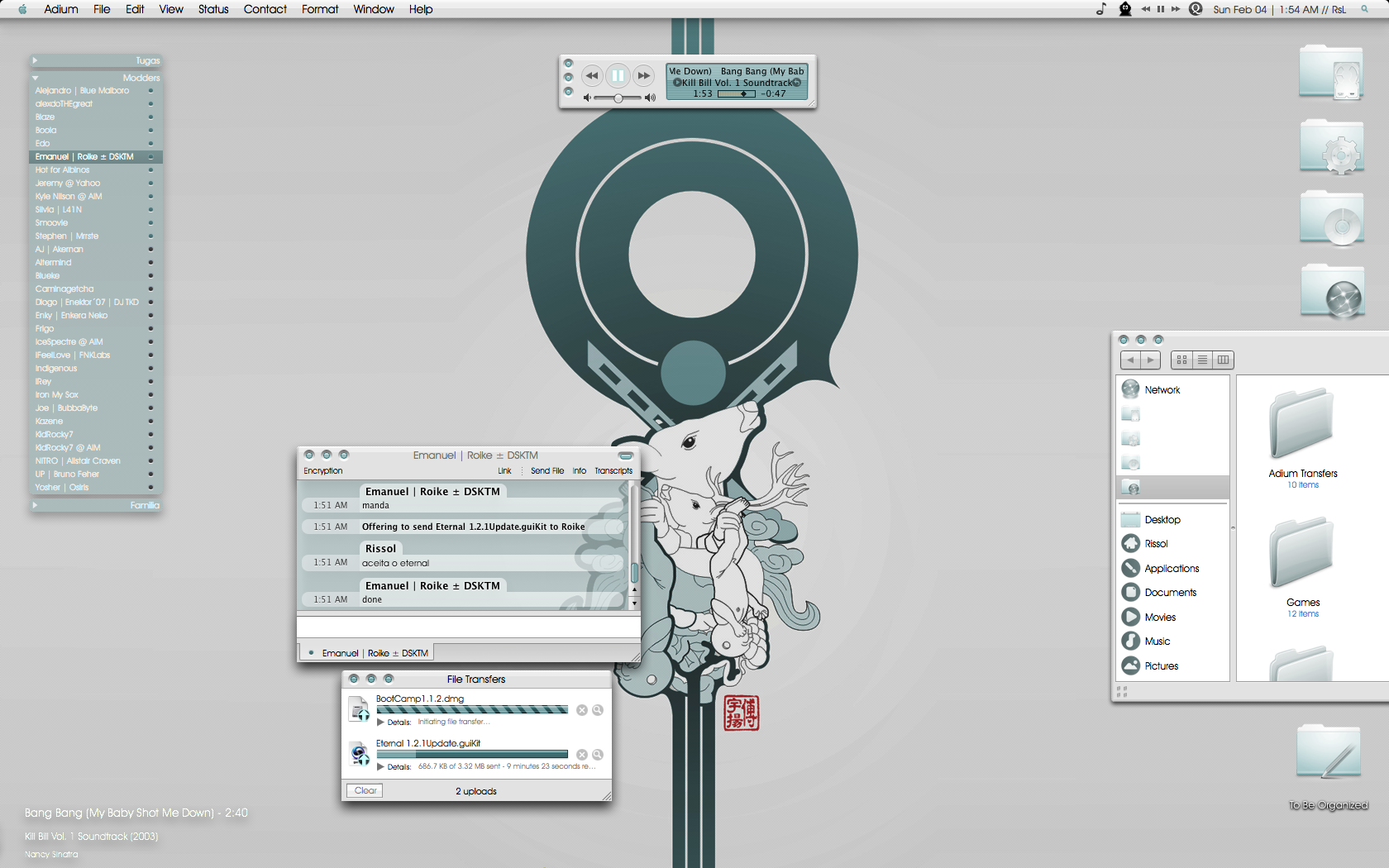Image resolution: width=1389 pixels, height=868 pixels.
Task: Click the music note menu bar icon
Action: tap(1100, 9)
